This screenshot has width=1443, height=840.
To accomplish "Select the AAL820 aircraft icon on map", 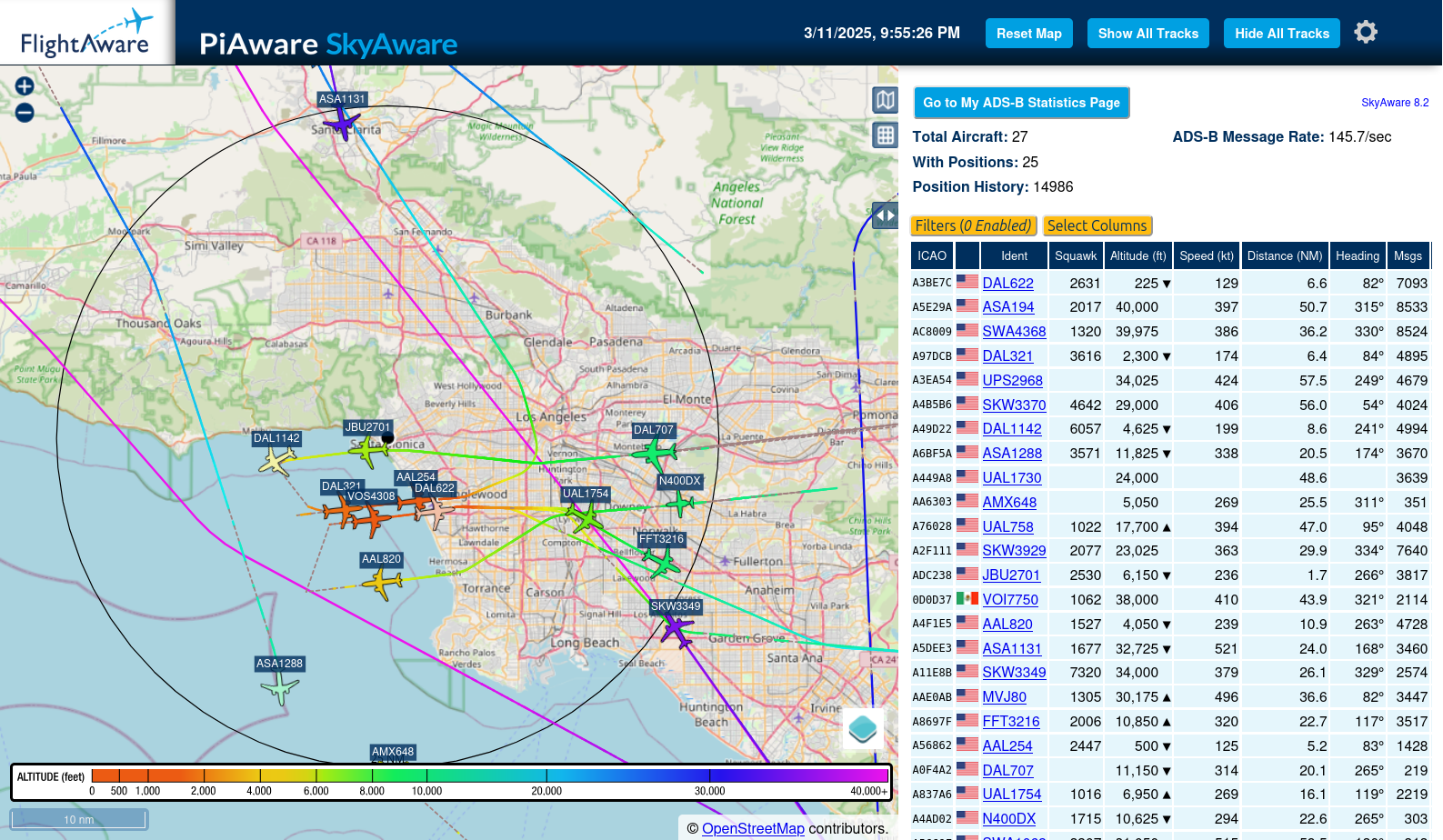I will pos(382,583).
